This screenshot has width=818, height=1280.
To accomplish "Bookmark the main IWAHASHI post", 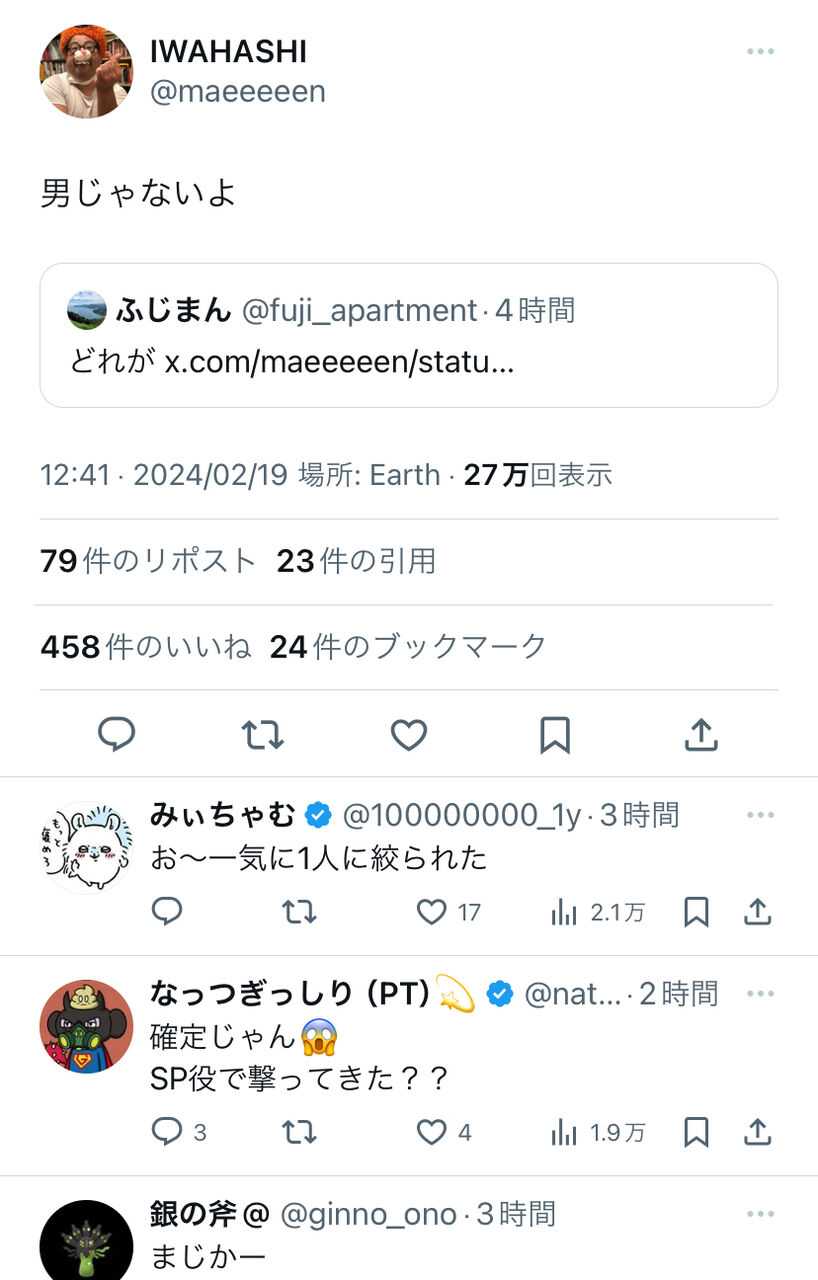I will click(555, 735).
